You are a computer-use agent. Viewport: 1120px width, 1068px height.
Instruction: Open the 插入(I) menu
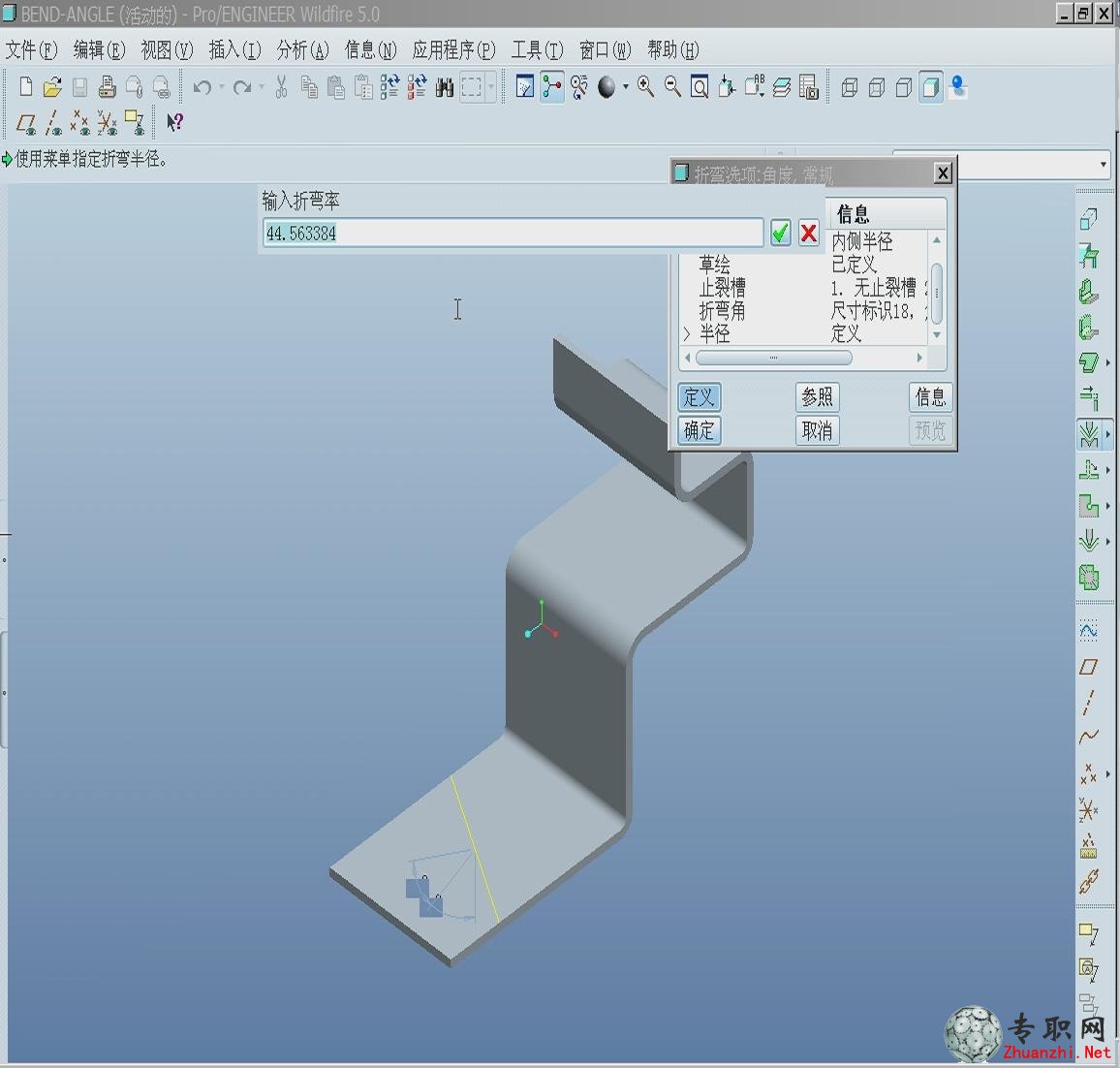pos(235,50)
